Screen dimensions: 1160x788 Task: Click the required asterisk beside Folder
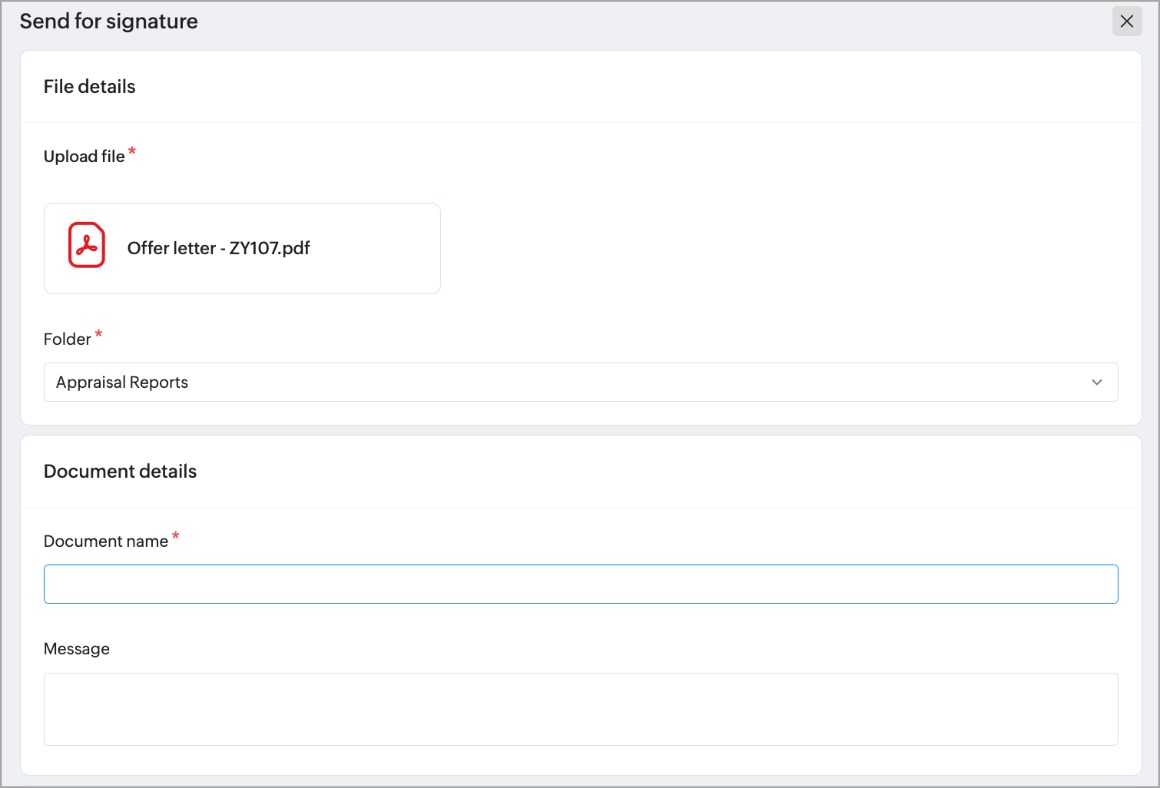[98, 336]
